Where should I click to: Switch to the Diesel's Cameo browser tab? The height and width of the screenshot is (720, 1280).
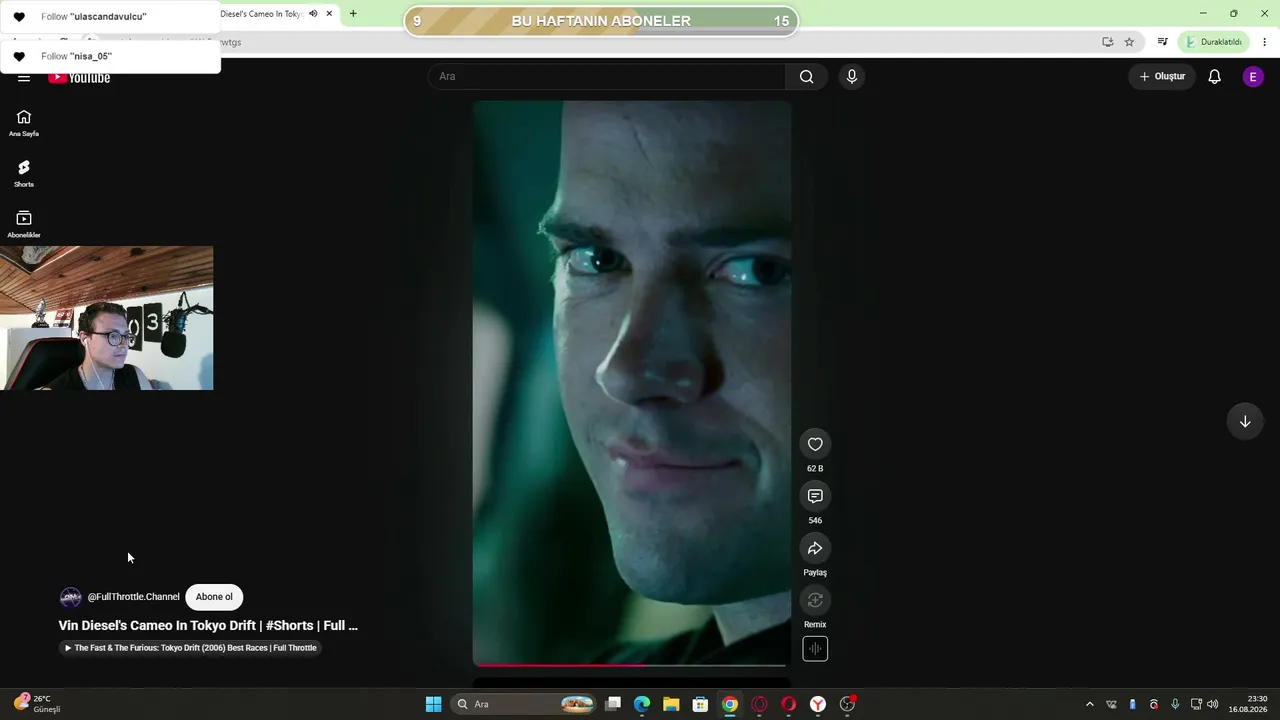click(x=262, y=14)
